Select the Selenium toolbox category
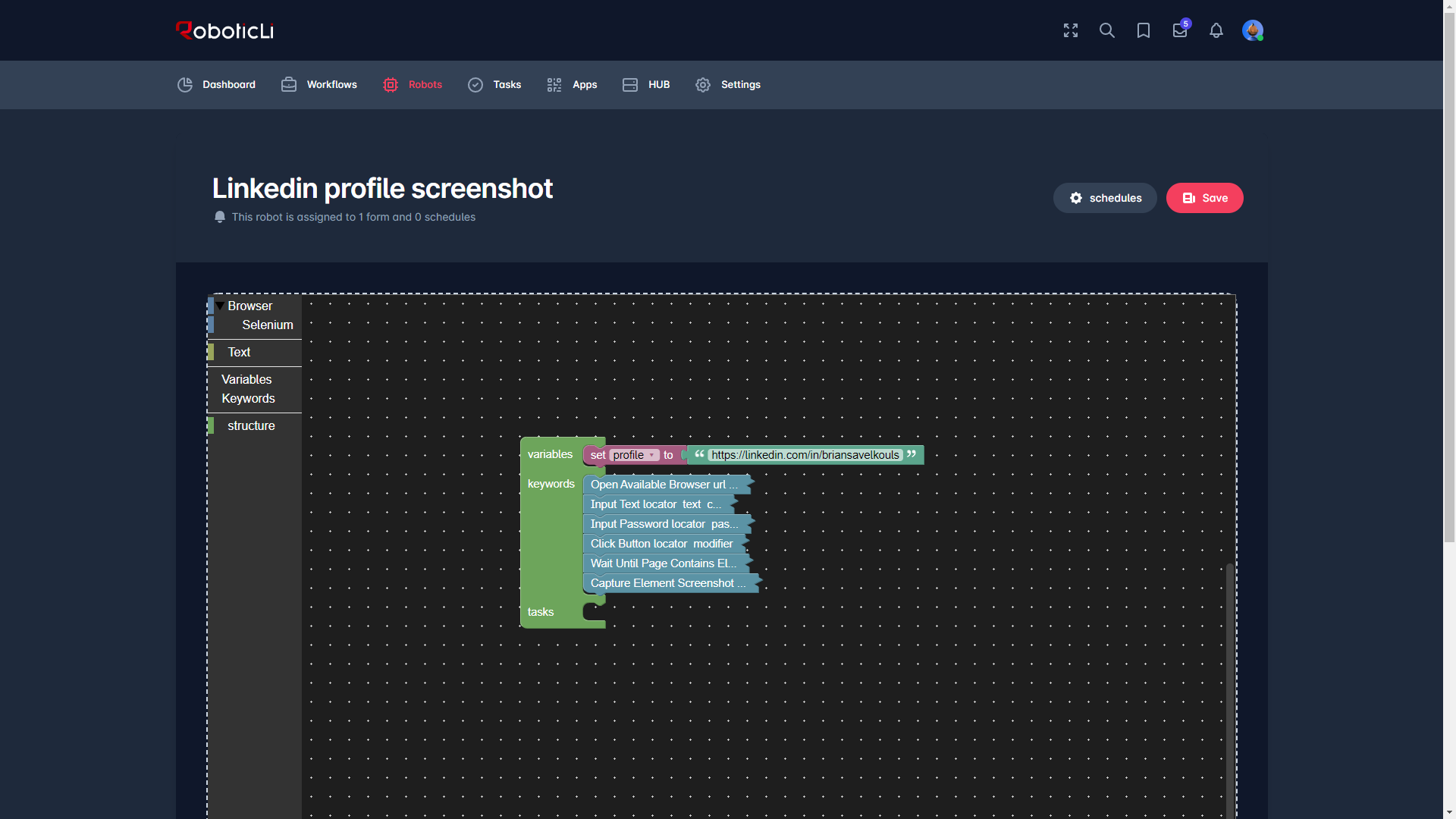Viewport: 1456px width, 819px height. coord(267,325)
